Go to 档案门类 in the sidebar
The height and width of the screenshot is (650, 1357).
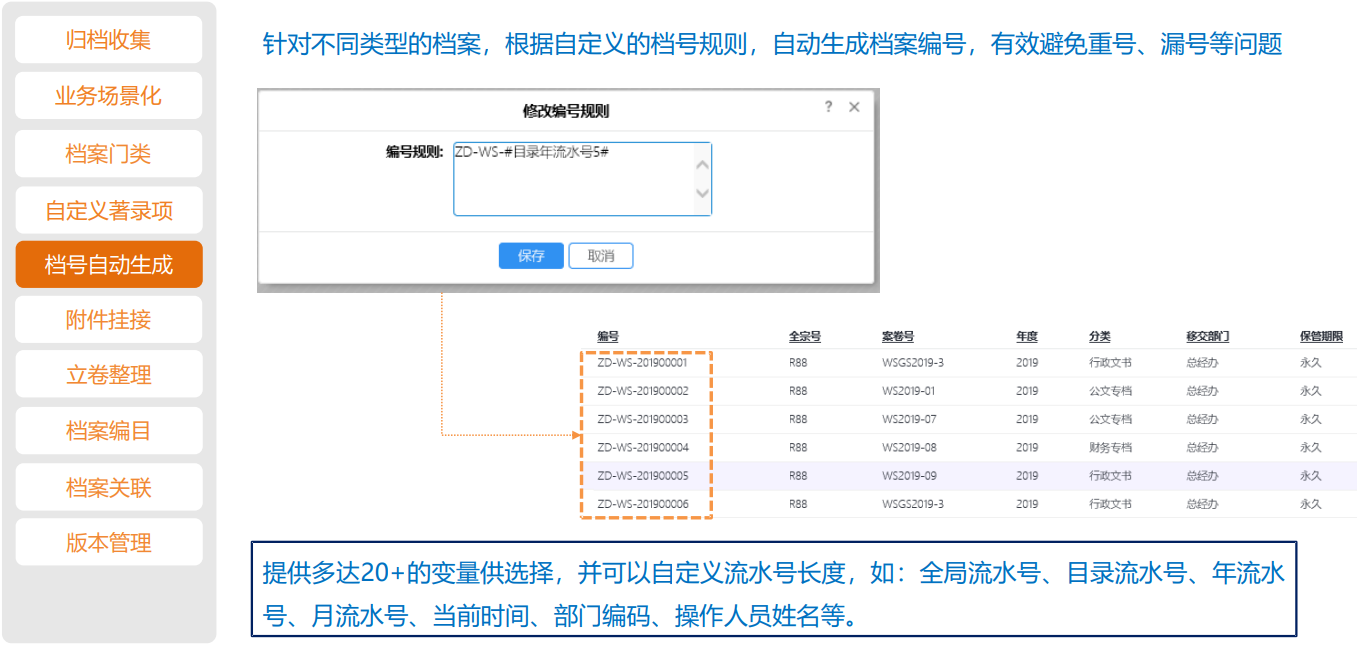[109, 154]
